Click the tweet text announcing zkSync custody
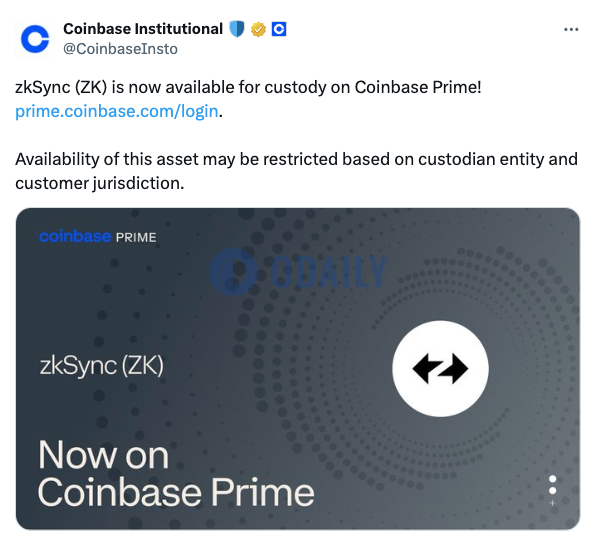 [x=248, y=87]
